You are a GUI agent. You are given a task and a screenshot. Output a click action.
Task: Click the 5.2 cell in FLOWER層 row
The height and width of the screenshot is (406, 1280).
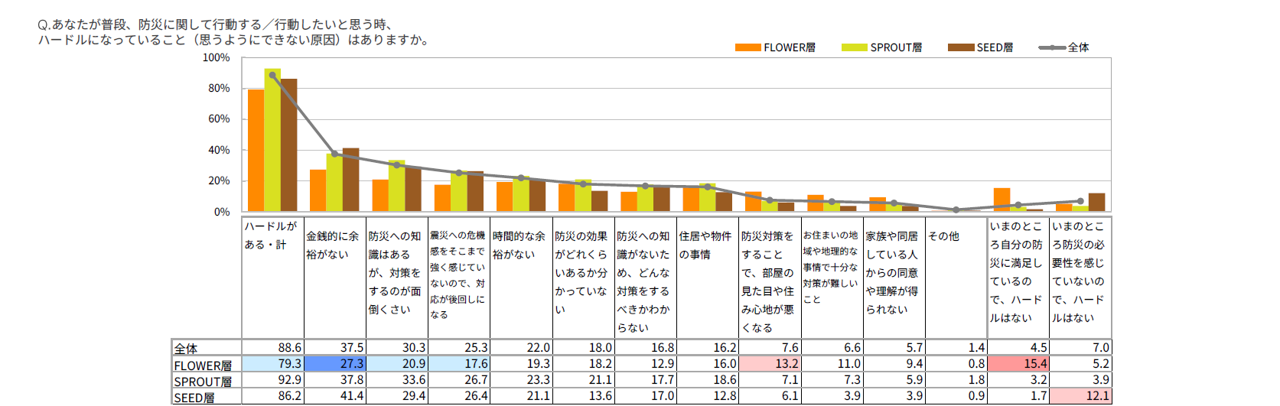(1080, 365)
